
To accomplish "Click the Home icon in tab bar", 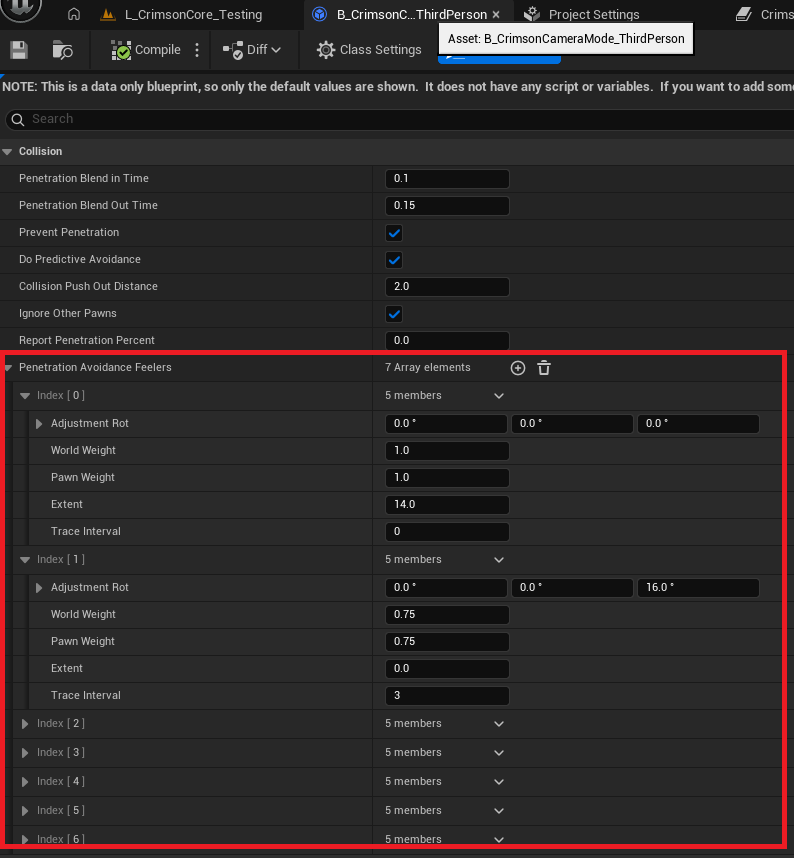I will tap(73, 14).
